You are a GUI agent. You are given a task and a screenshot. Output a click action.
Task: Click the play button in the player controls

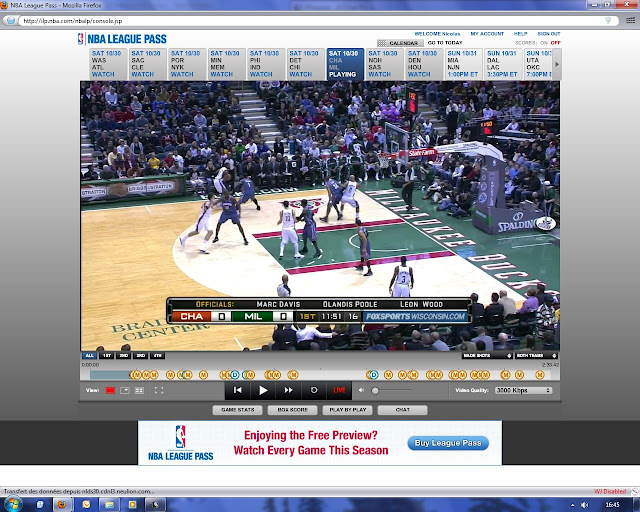coord(263,390)
